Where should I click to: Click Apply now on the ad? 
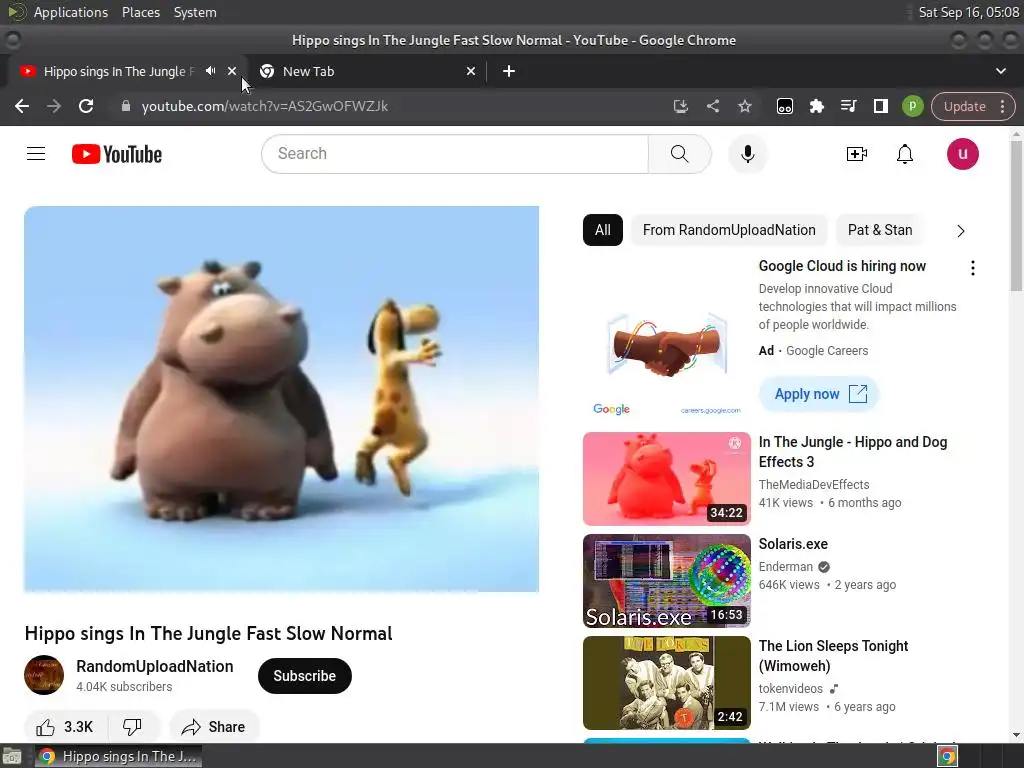819,394
